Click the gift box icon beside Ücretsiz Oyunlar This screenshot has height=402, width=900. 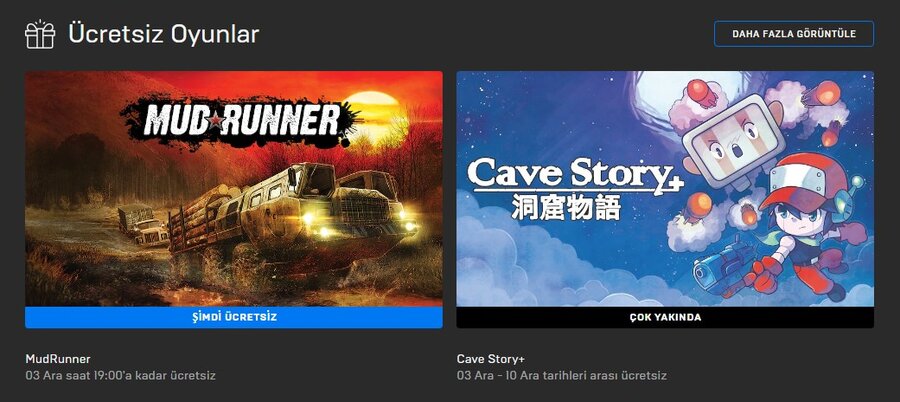(40, 34)
